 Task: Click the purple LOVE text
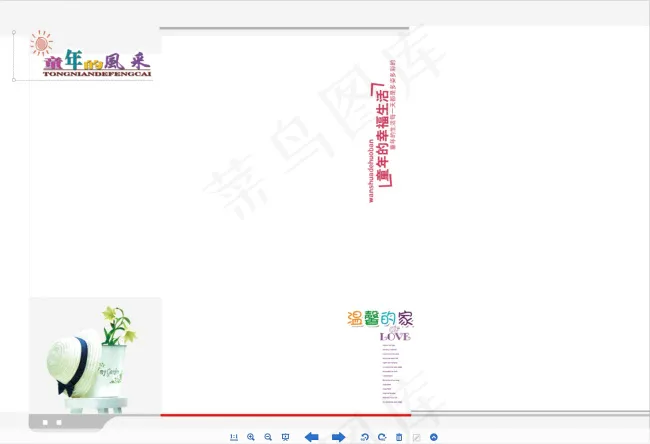point(395,336)
